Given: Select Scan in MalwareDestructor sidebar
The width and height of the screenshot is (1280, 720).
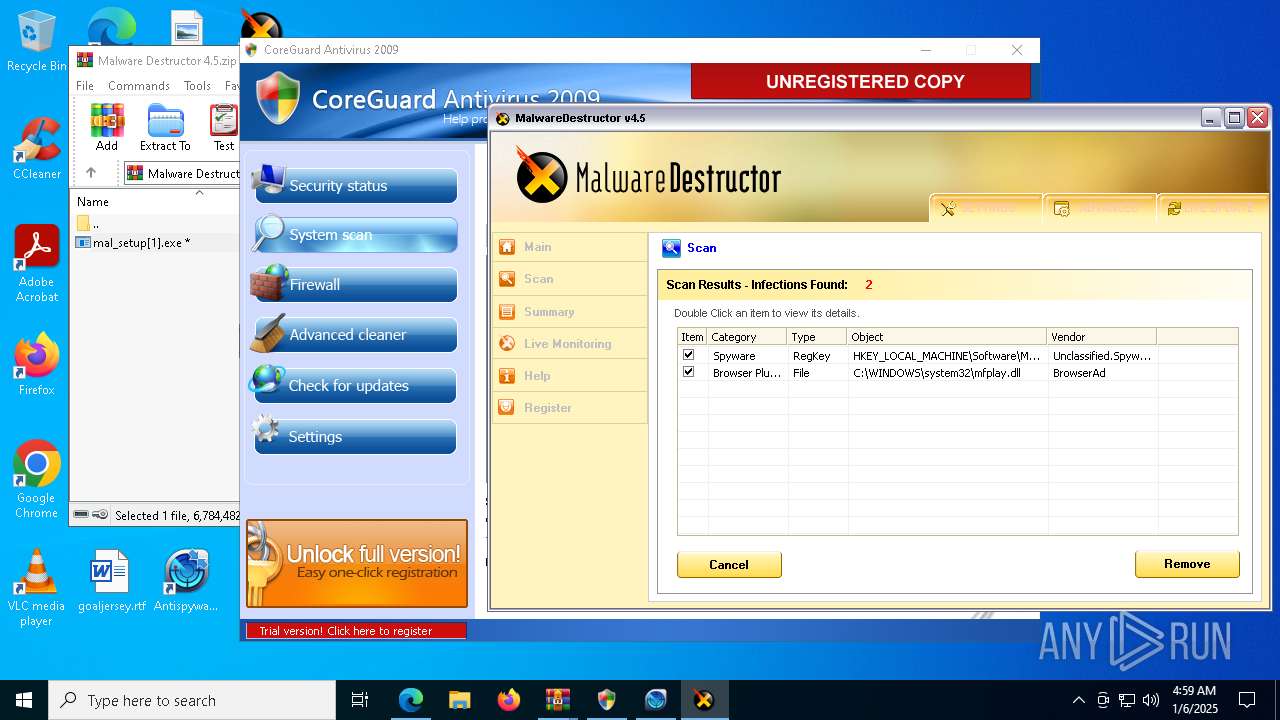Looking at the screenshot, I should point(569,279).
